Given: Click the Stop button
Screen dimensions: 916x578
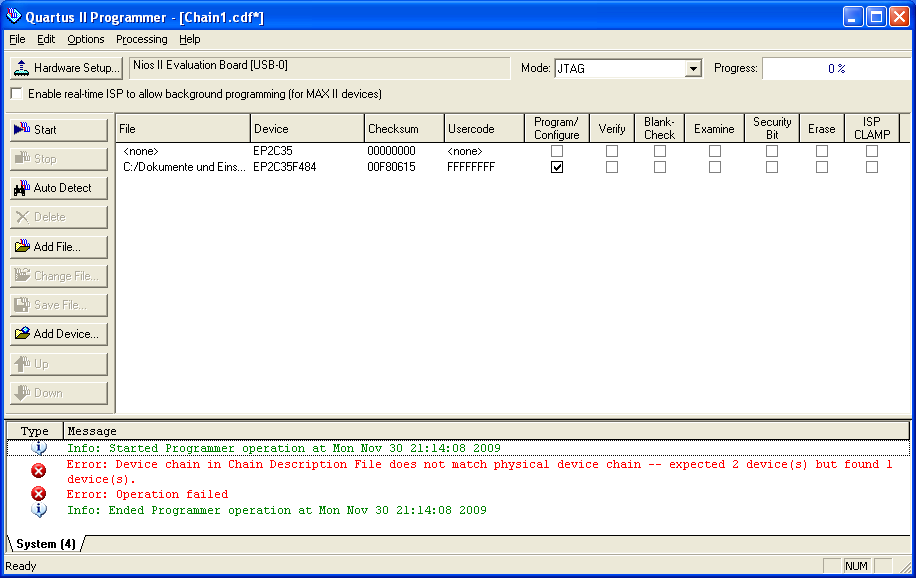Looking at the screenshot, I should click(59, 159).
